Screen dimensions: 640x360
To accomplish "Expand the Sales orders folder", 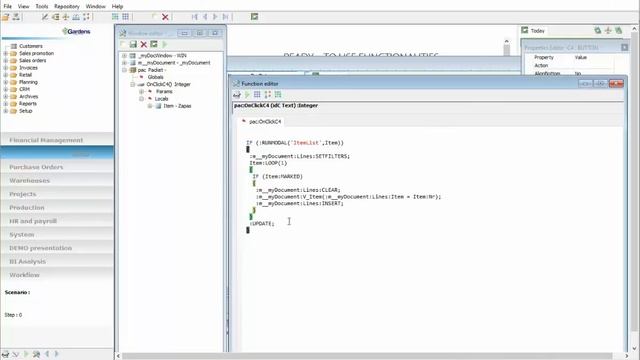I will coord(6,60).
